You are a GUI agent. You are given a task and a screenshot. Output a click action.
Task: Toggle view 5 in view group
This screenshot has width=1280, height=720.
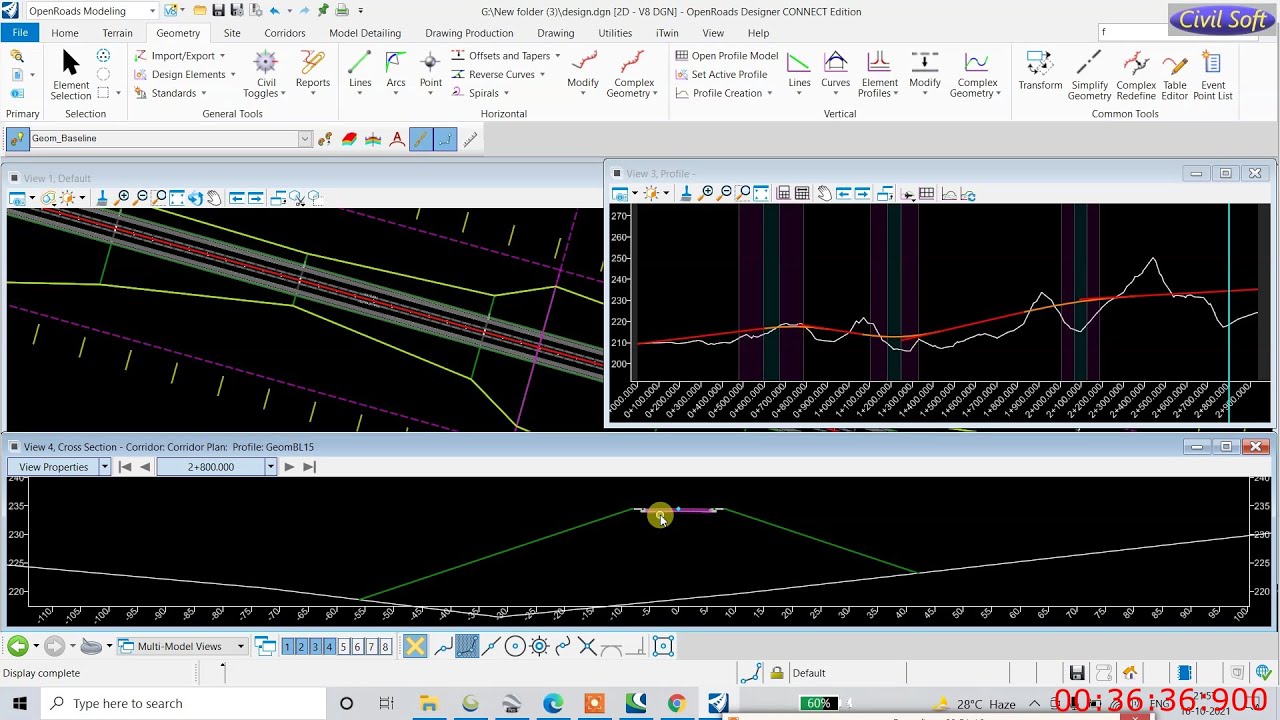coord(343,647)
